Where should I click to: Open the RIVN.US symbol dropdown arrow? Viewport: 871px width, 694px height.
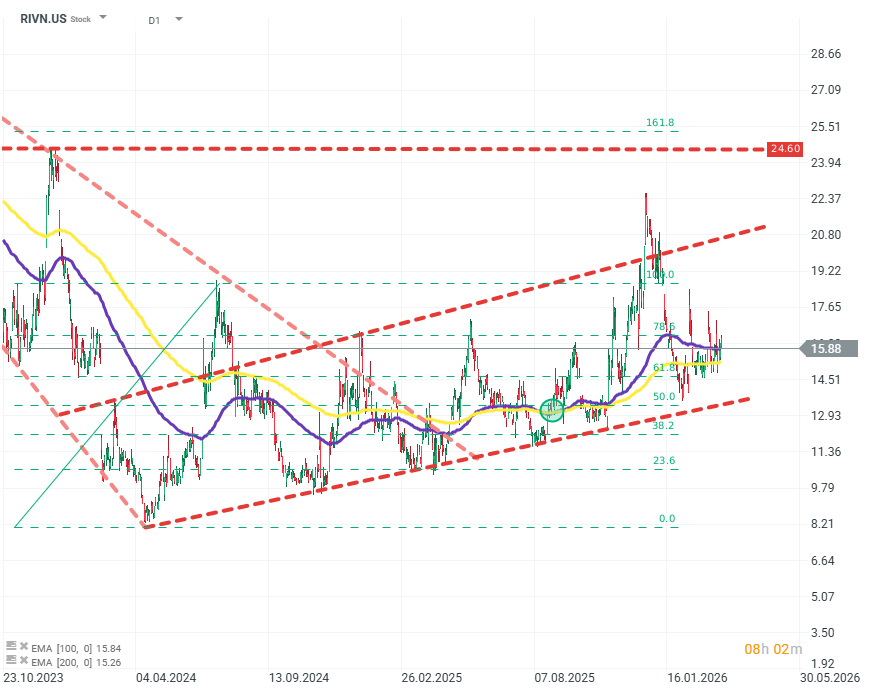103,17
